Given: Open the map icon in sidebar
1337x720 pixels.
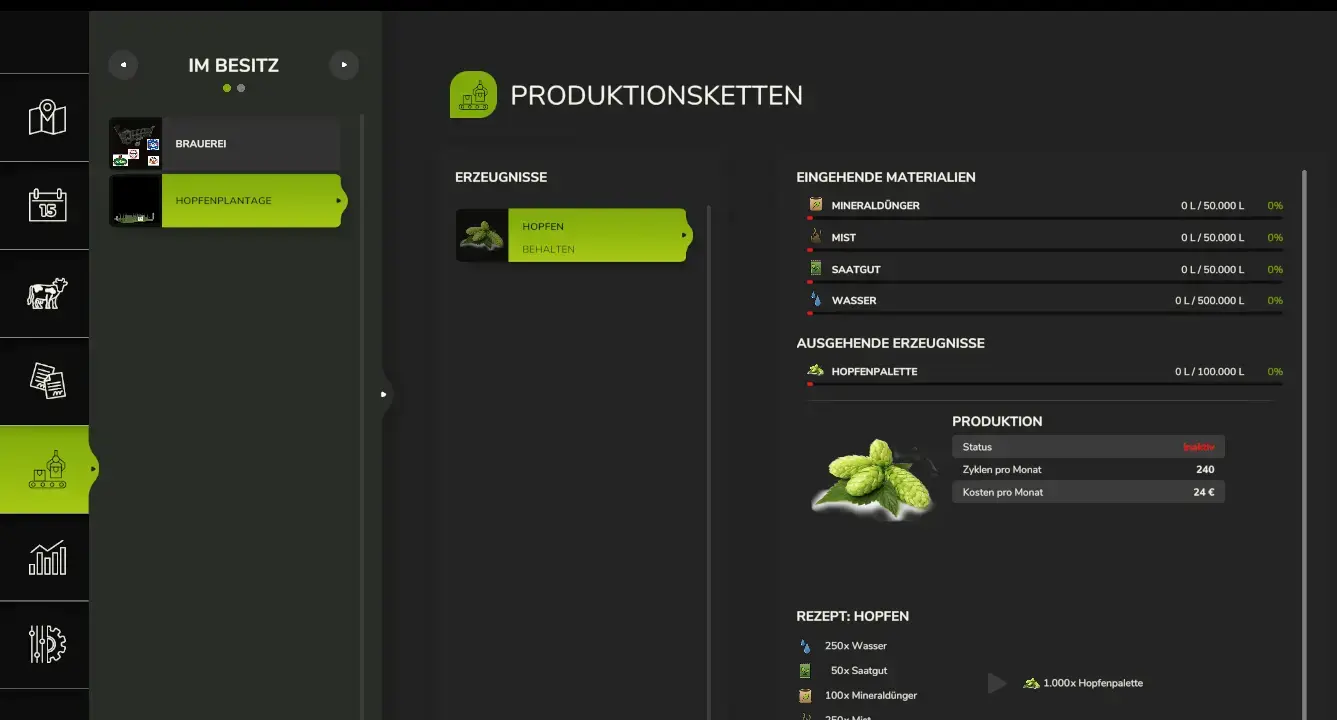Looking at the screenshot, I should pos(46,118).
